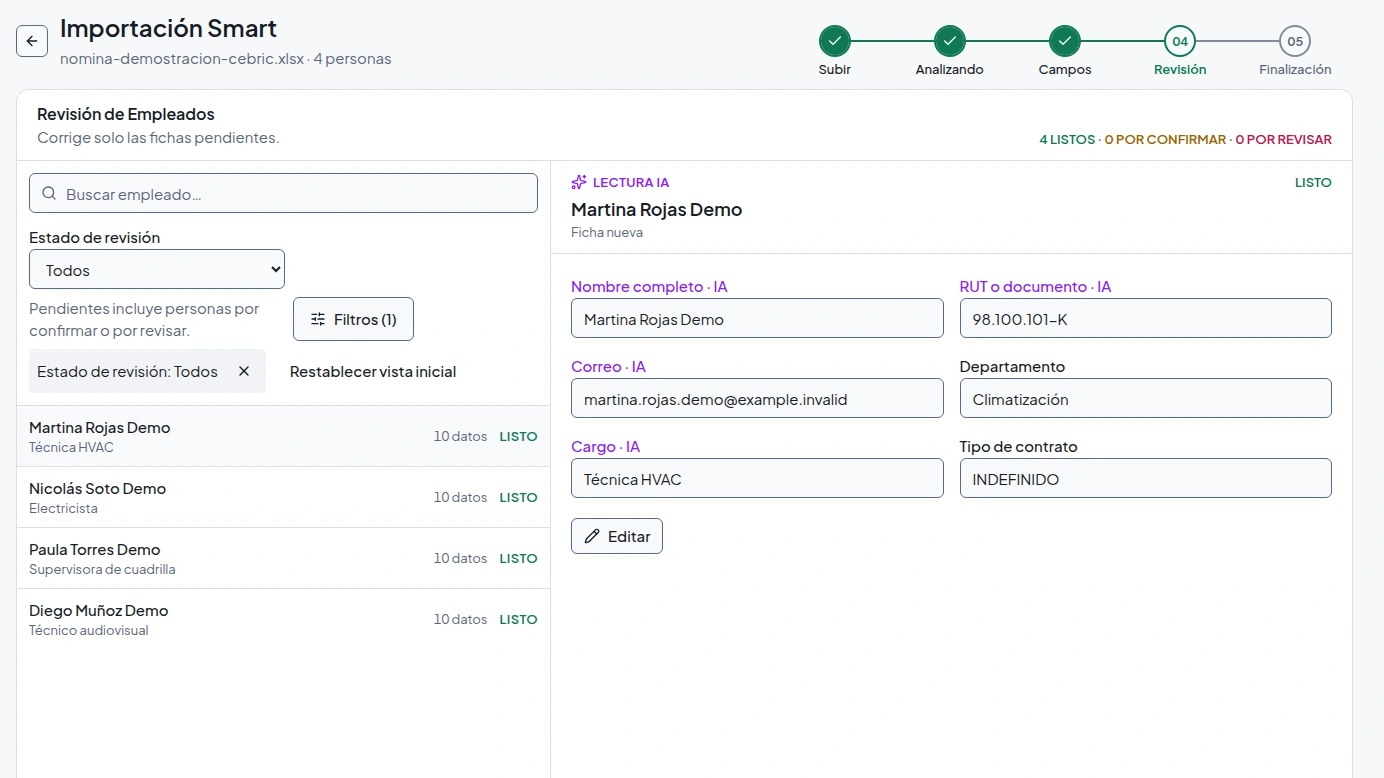This screenshot has height=778, width=1384.
Task: Click the RUT o documento field
Action: (x=1146, y=318)
